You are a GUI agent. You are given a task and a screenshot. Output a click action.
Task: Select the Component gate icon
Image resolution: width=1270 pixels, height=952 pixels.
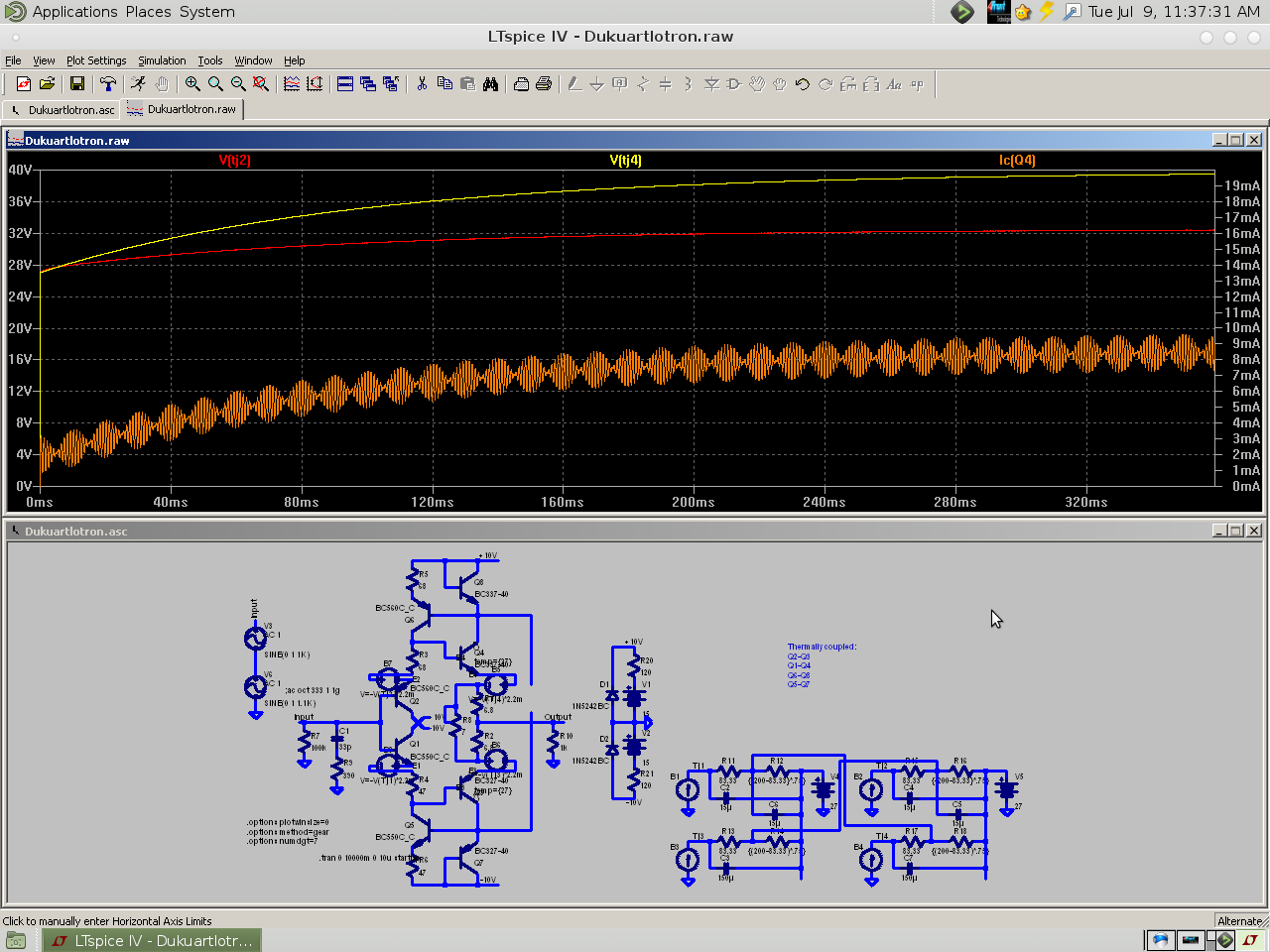click(734, 84)
